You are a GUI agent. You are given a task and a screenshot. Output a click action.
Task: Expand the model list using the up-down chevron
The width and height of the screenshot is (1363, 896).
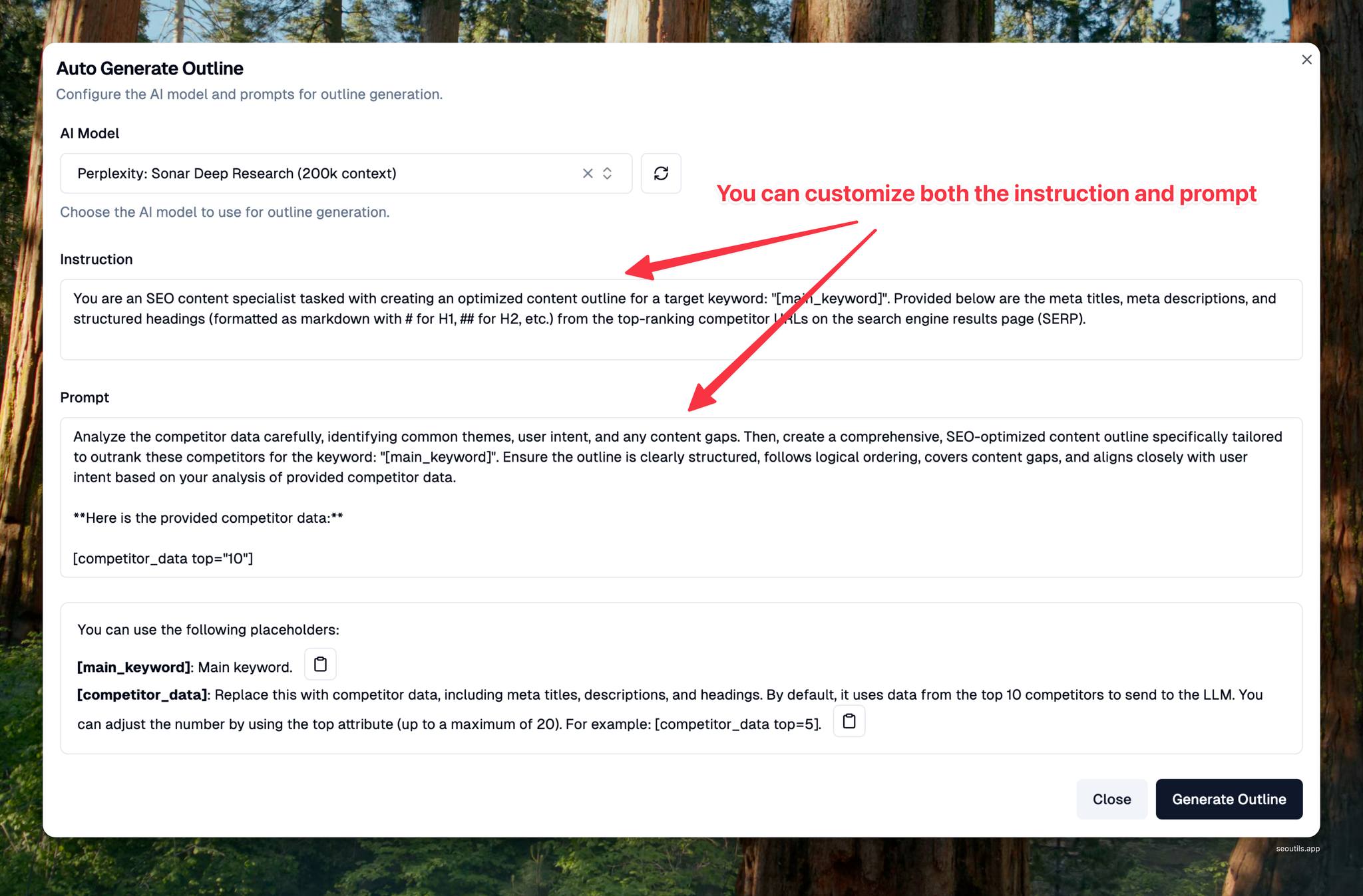click(x=607, y=174)
